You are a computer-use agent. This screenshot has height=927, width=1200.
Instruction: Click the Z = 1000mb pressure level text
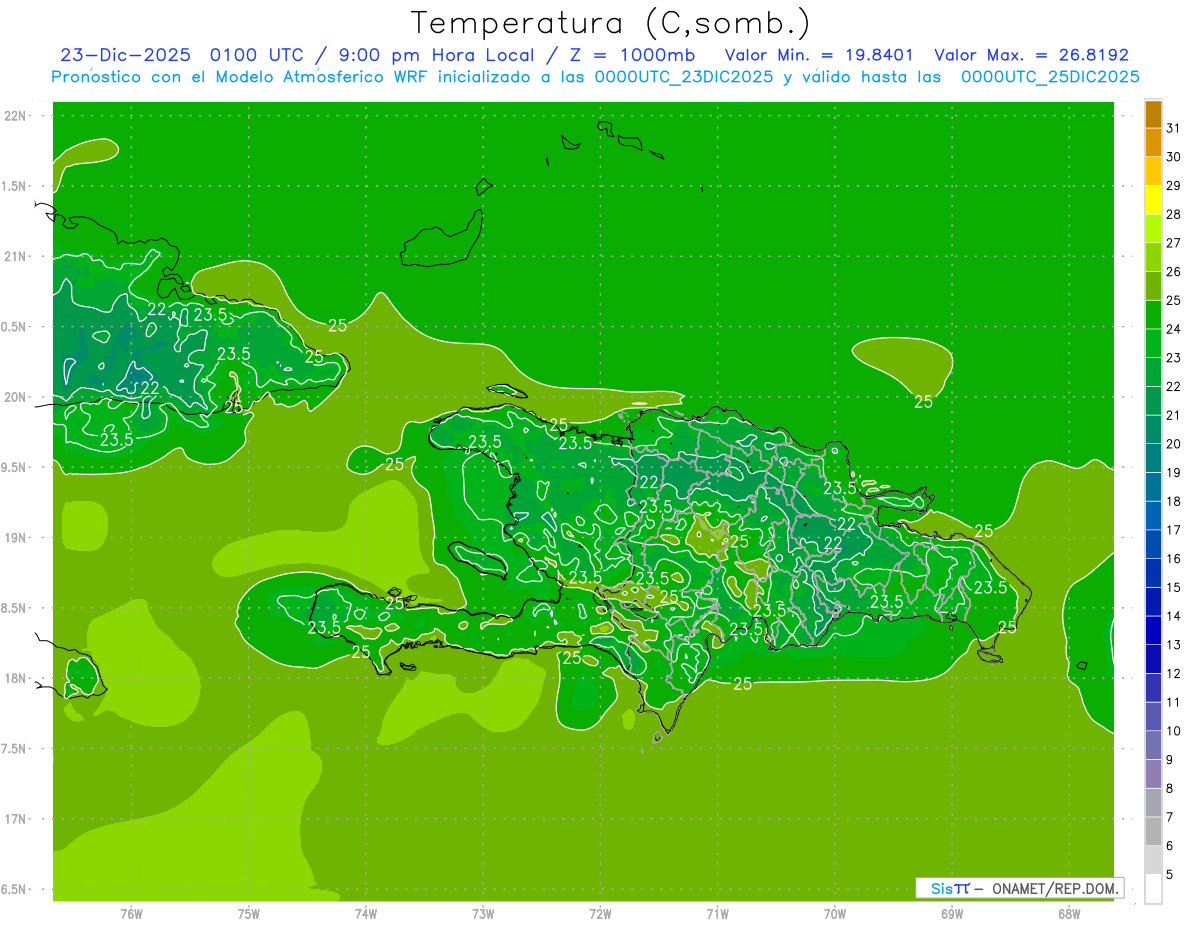point(632,55)
